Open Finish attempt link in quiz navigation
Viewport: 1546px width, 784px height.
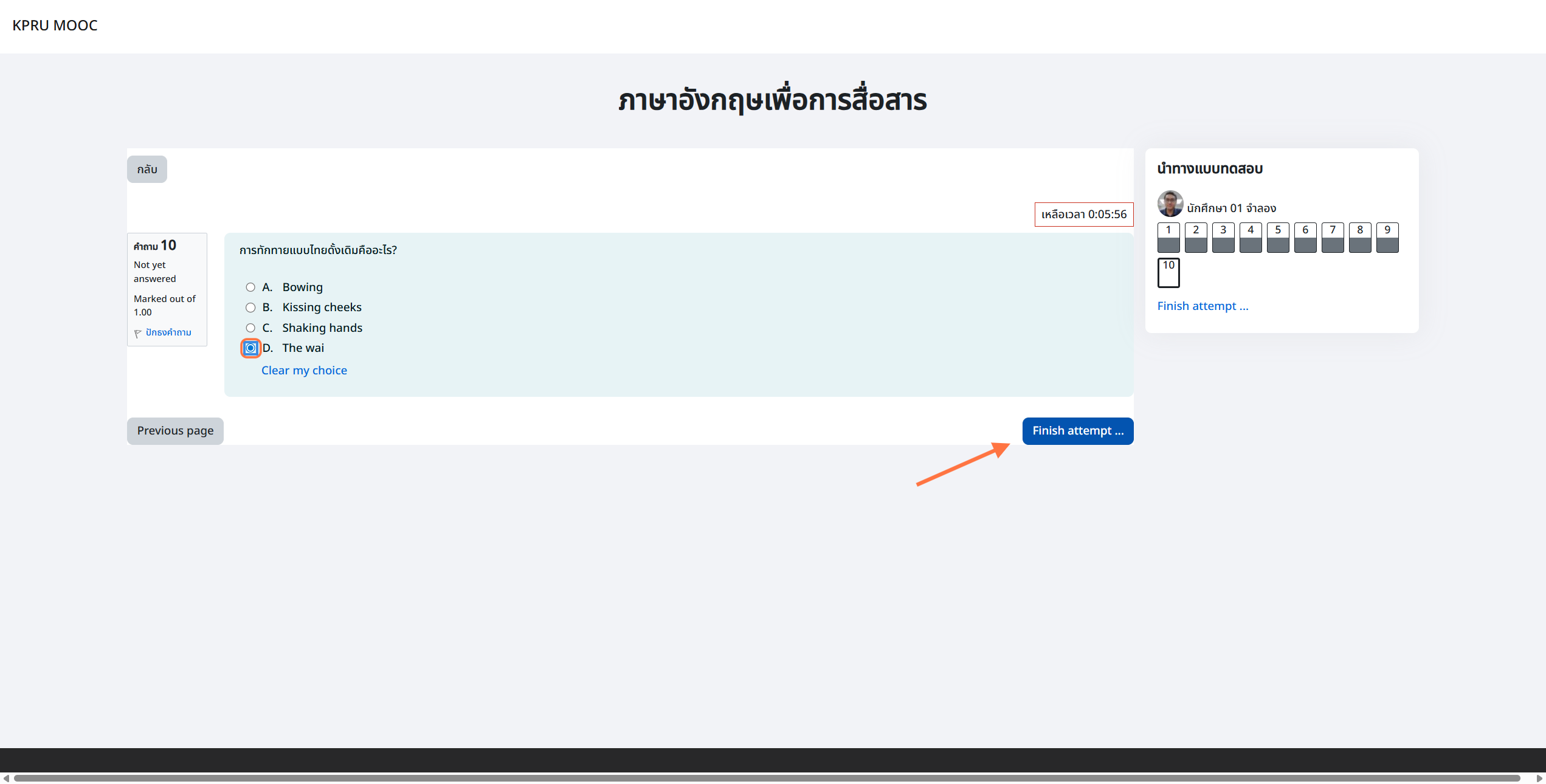pyautogui.click(x=1203, y=306)
